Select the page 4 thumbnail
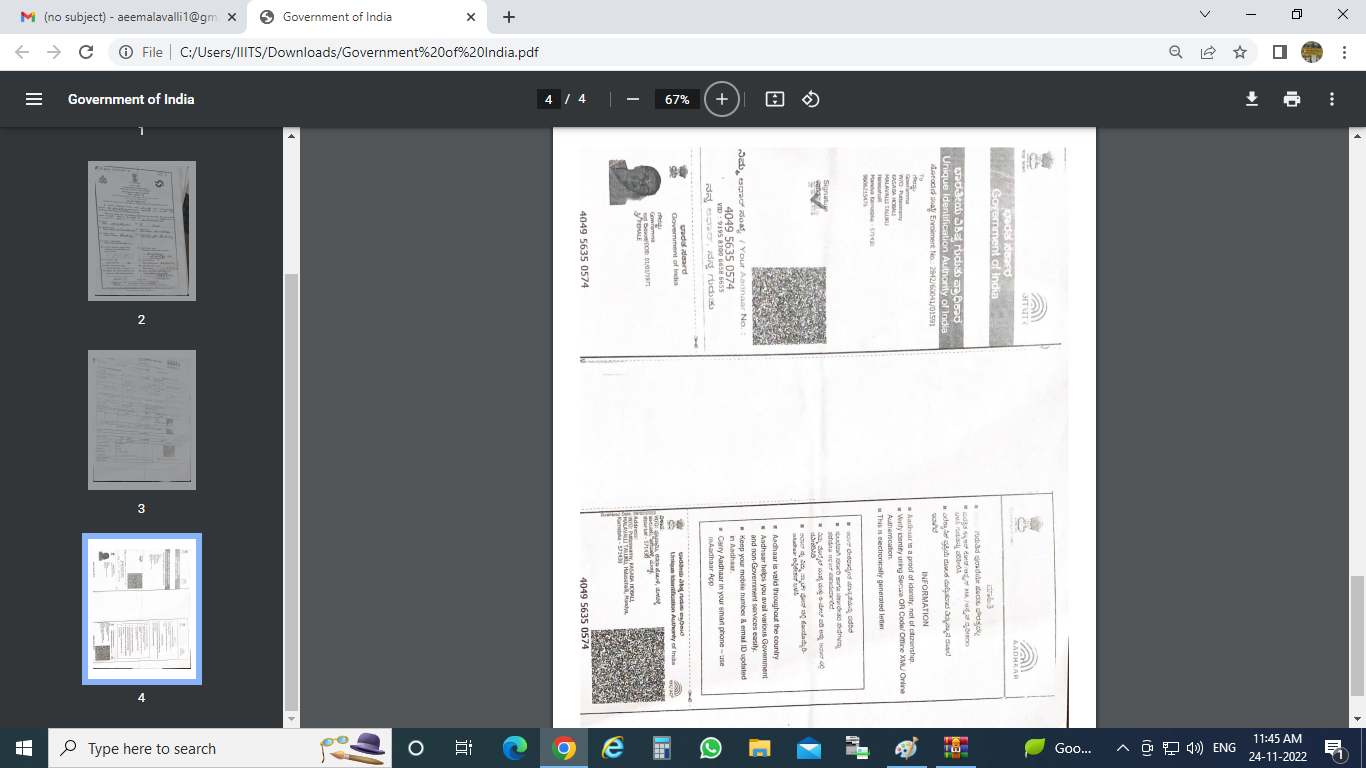The height and width of the screenshot is (768, 1366). [x=141, y=609]
